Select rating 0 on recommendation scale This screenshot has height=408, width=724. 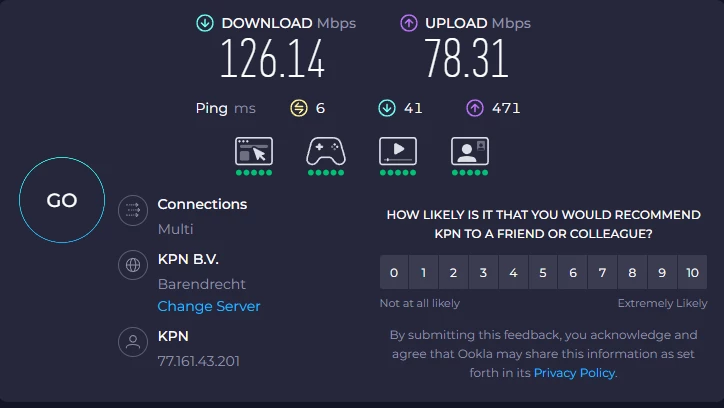(x=394, y=272)
